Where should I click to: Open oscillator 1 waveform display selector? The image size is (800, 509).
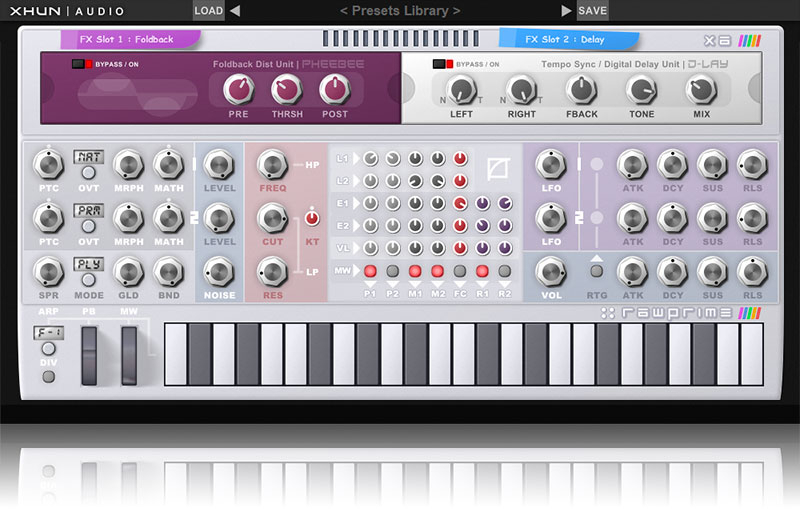tap(87, 157)
